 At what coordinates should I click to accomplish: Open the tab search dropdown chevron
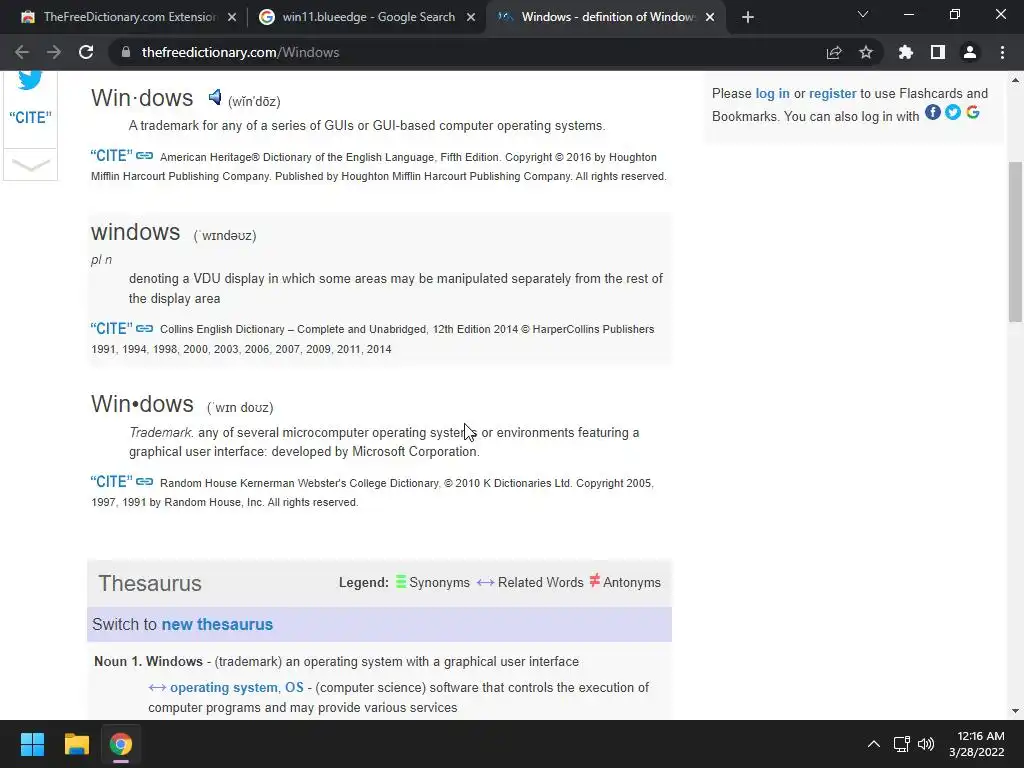863,14
